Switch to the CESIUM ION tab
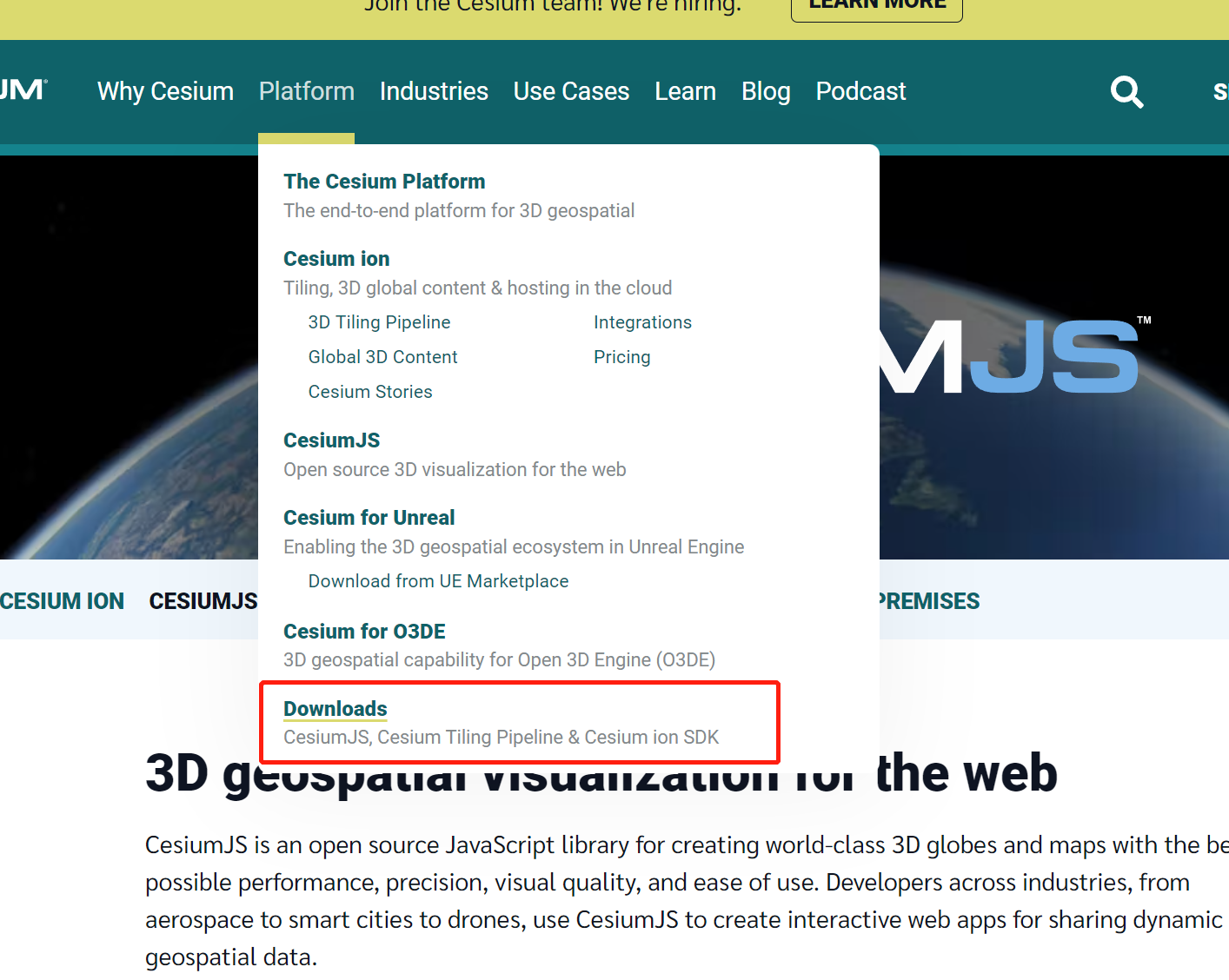This screenshot has height=980, width=1229. click(x=62, y=601)
